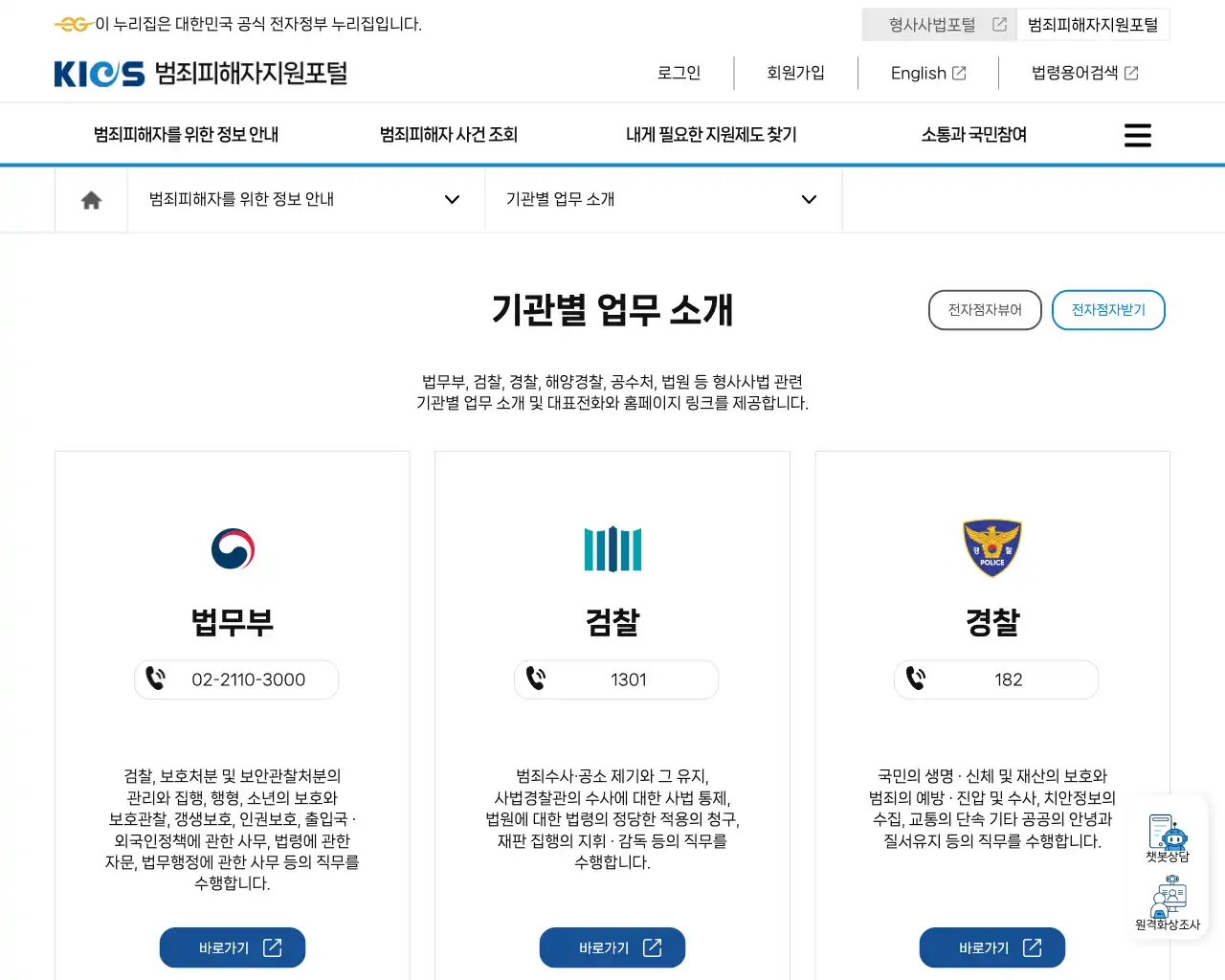Click the 법무부 card heading
Screen dimensions: 1225x980
point(233,622)
